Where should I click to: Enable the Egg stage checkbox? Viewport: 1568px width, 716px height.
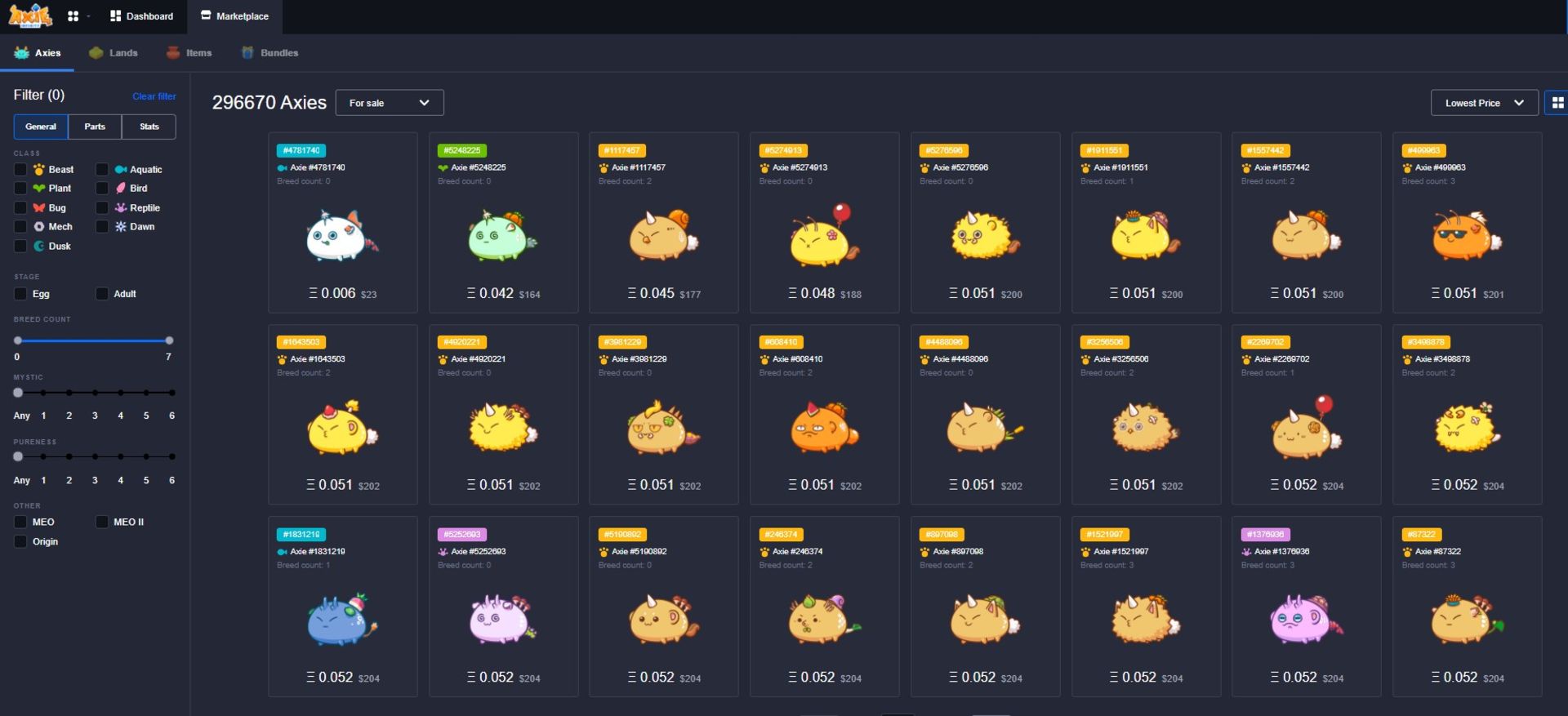[20, 294]
